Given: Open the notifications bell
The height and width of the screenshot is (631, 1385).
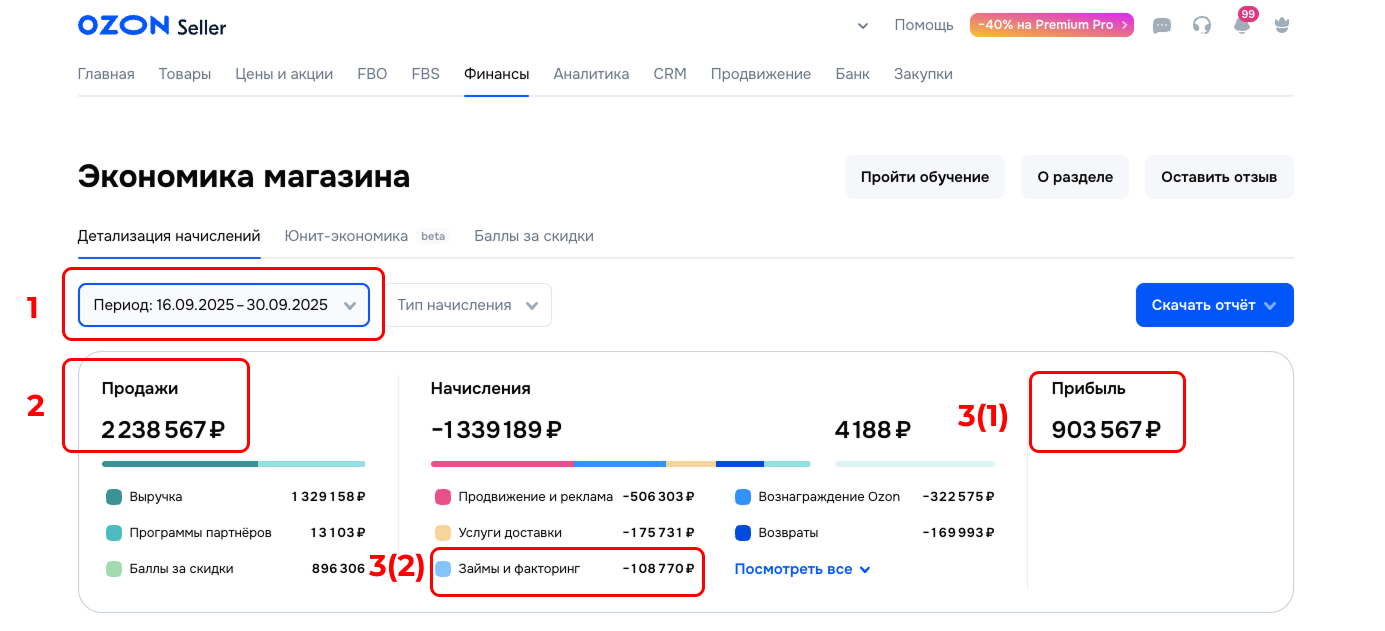Looking at the screenshot, I should pyautogui.click(x=1242, y=26).
